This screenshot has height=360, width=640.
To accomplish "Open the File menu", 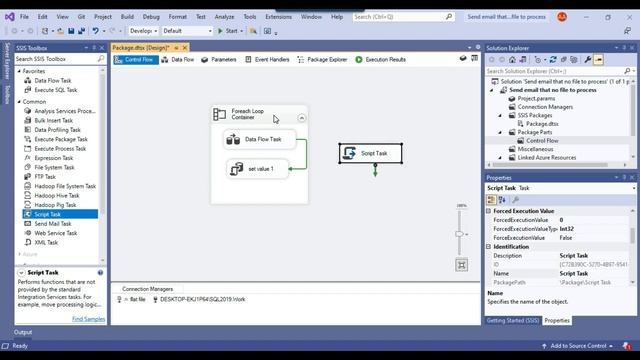I will click(x=24, y=17).
